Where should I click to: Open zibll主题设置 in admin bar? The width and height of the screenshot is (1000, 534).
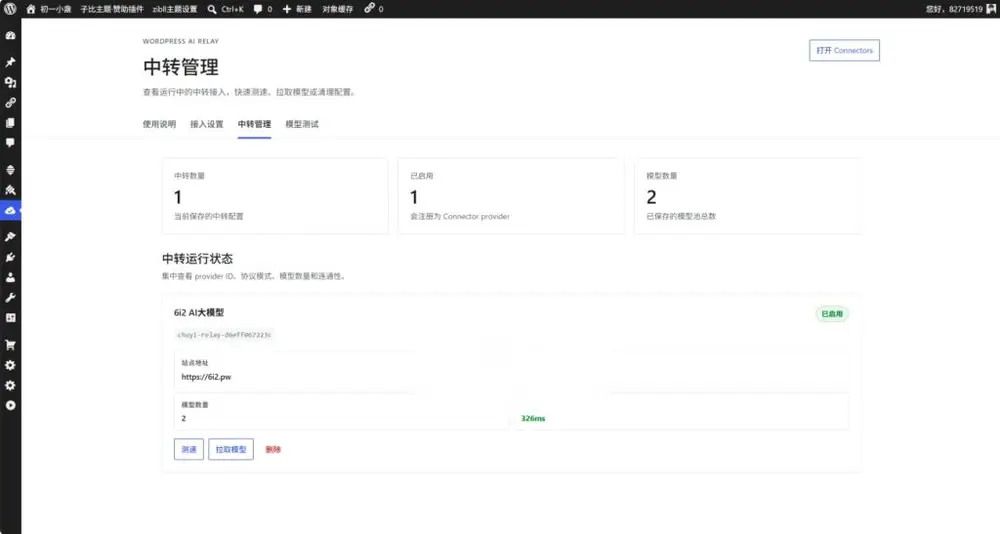[175, 9]
